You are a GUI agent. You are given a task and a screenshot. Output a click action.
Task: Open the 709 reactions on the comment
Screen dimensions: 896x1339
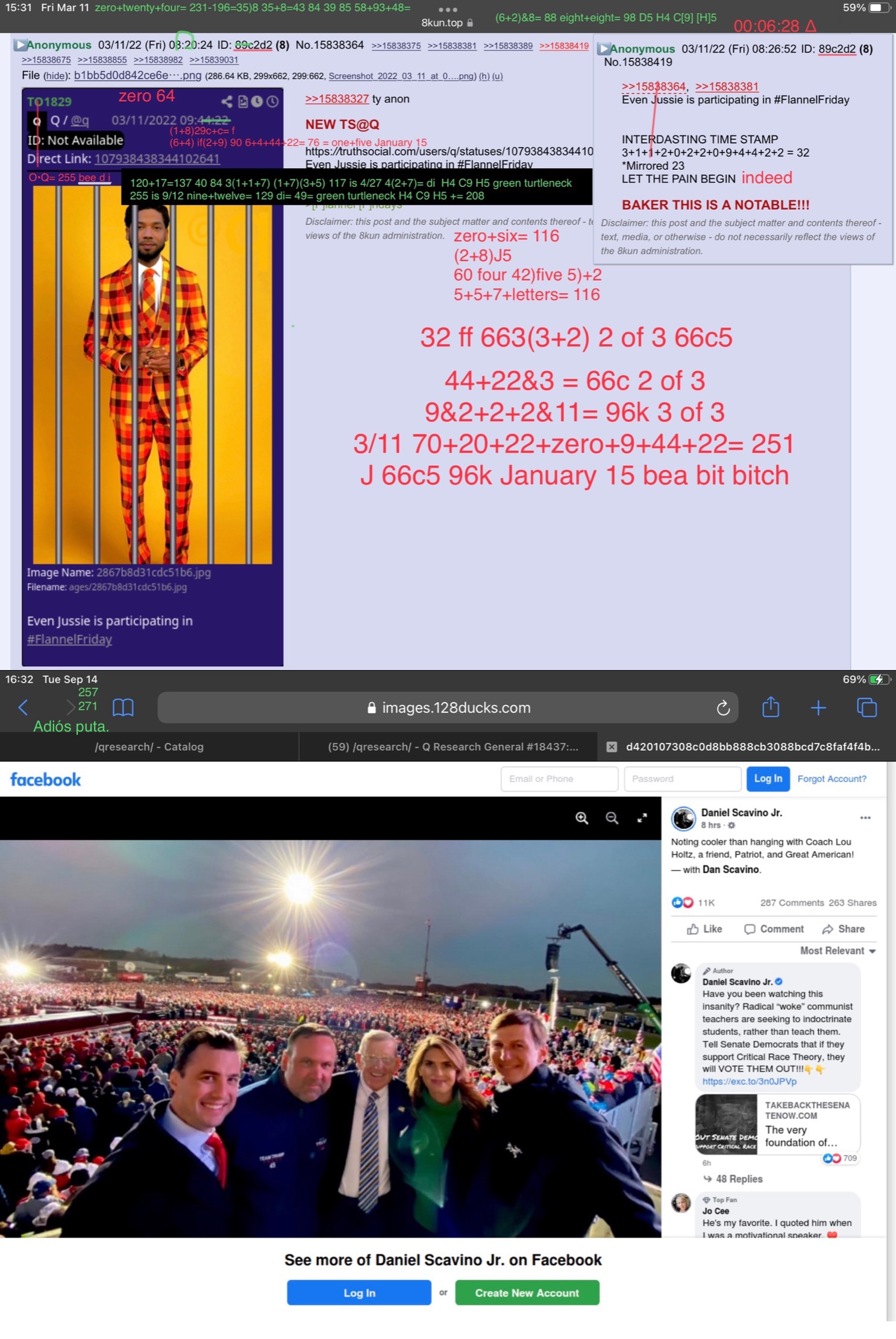coord(841,1158)
